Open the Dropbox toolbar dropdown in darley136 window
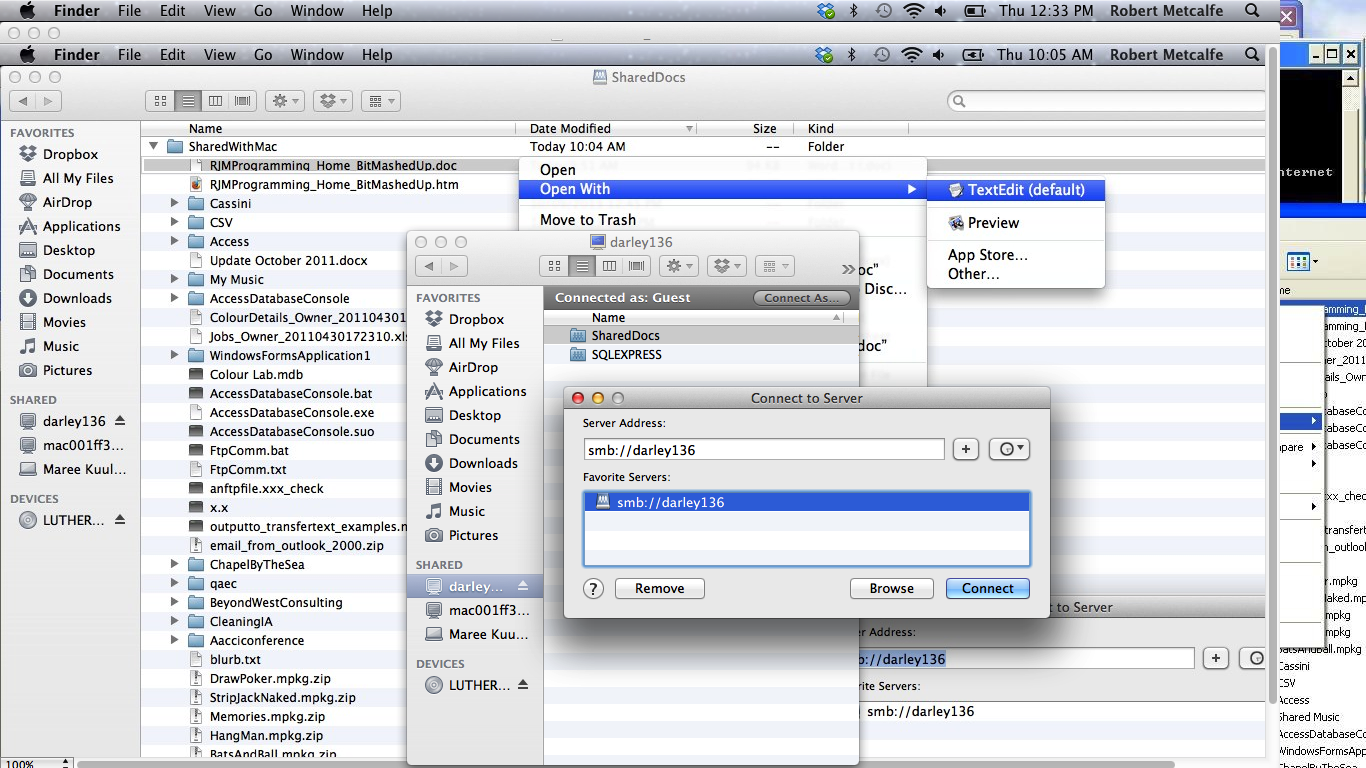 point(727,266)
